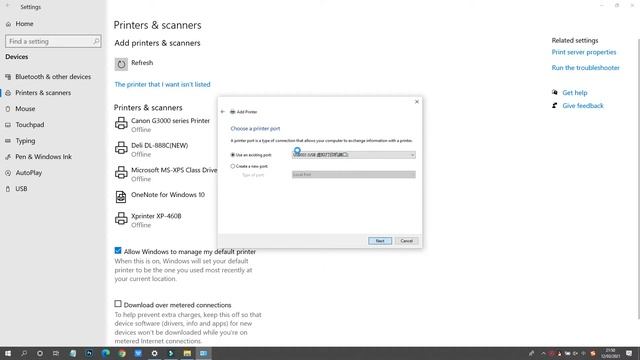Open Print server properties link
This screenshot has width=640, height=360.
[x=584, y=52]
